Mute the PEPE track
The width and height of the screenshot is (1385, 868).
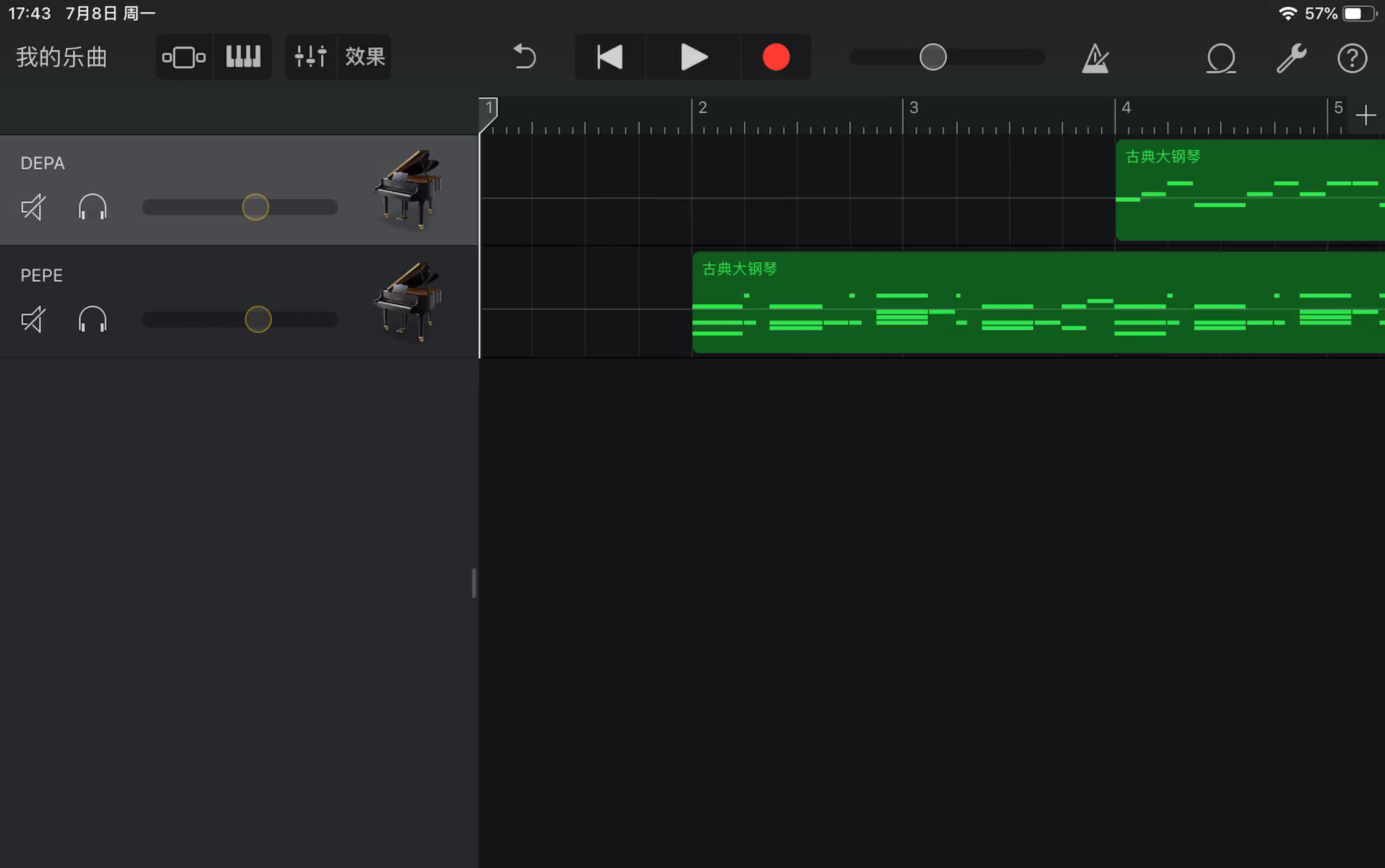pos(33,319)
